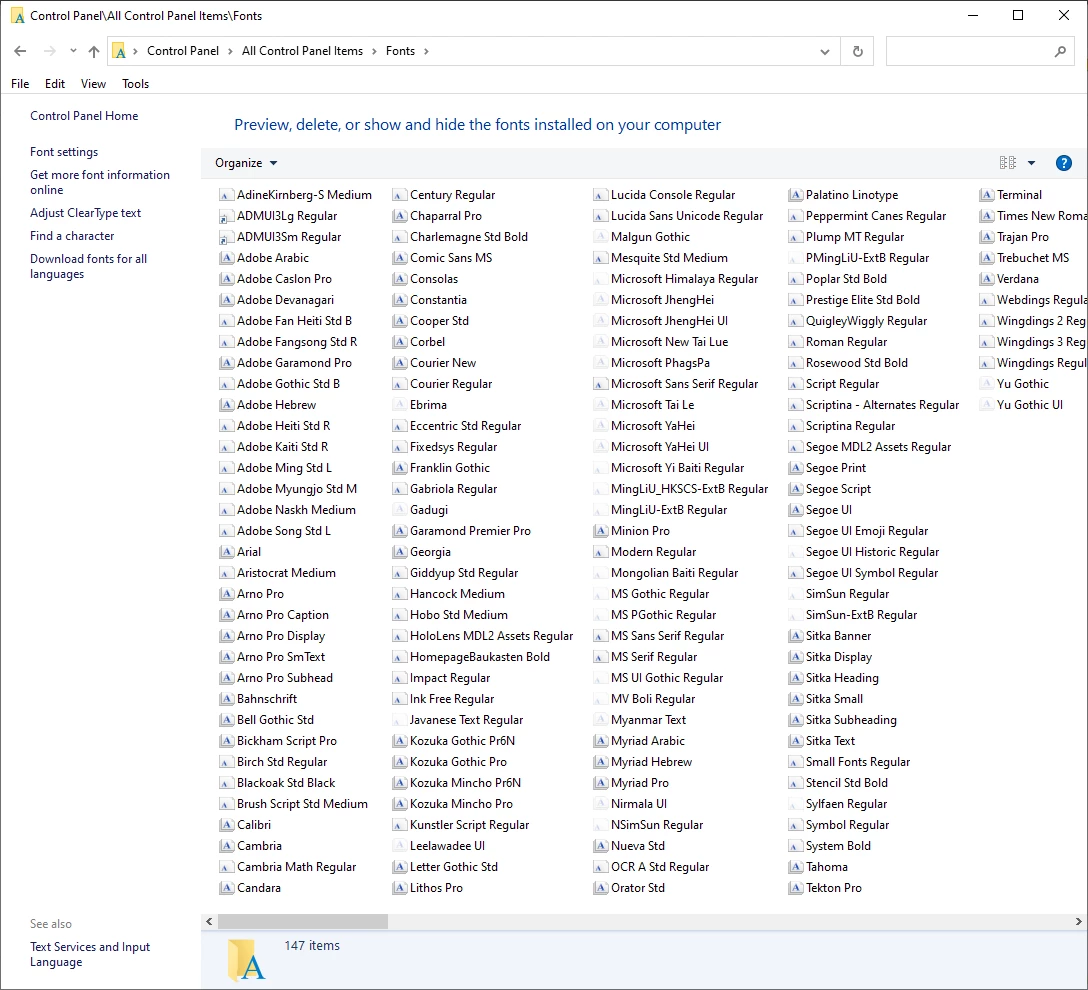This screenshot has height=990, width=1088.
Task: Select the Bahnschrift font icon
Action: [x=226, y=699]
